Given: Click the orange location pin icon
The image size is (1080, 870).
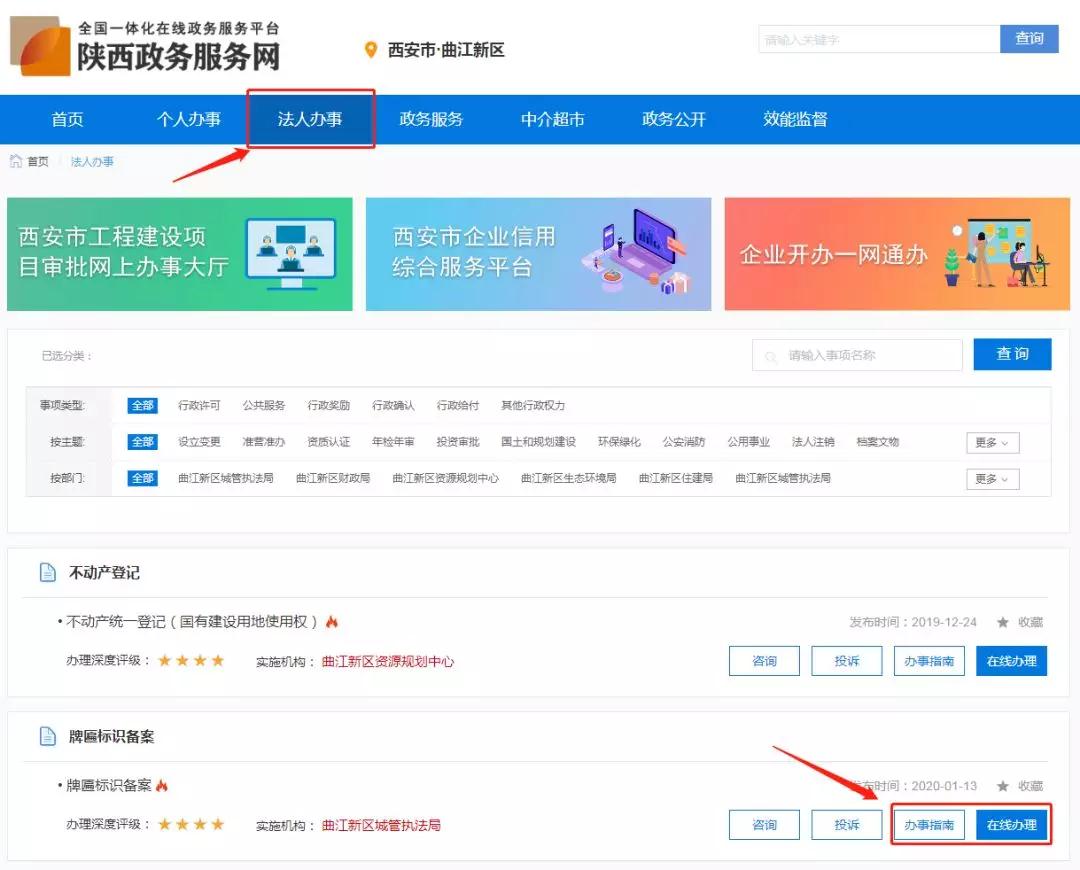Looking at the screenshot, I should (371, 50).
